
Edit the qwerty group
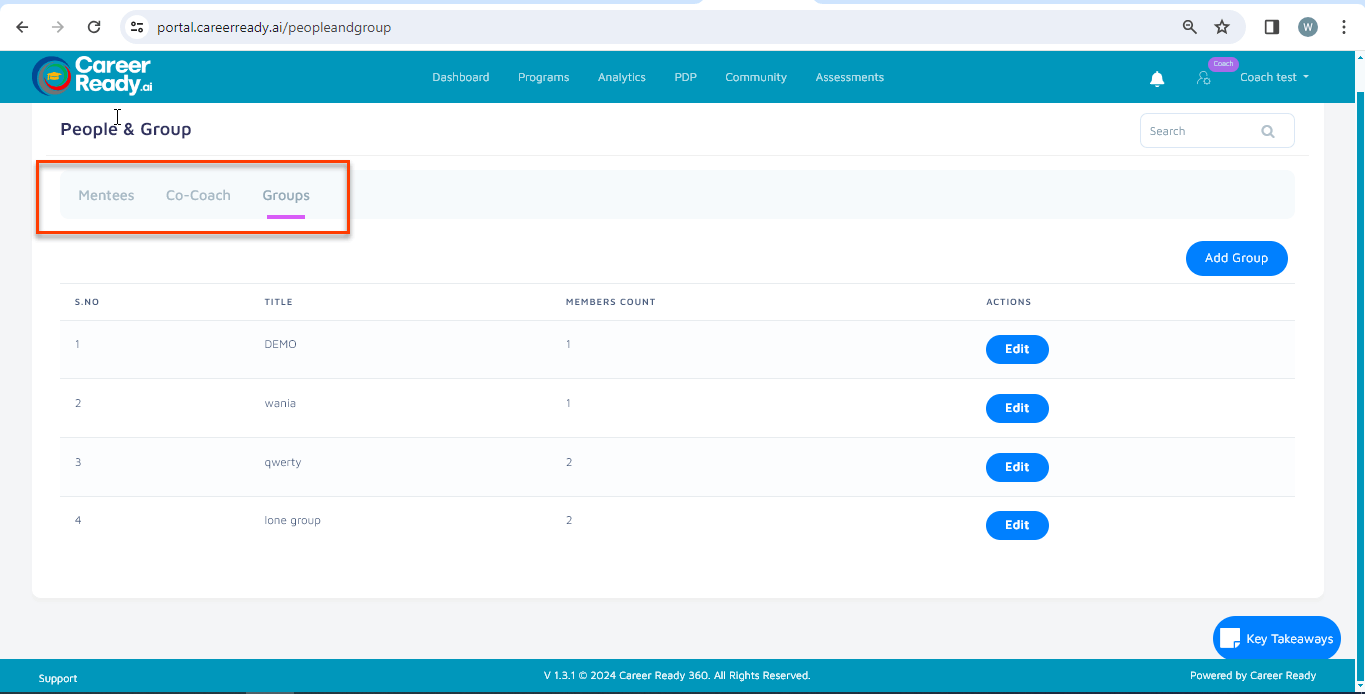click(1017, 467)
